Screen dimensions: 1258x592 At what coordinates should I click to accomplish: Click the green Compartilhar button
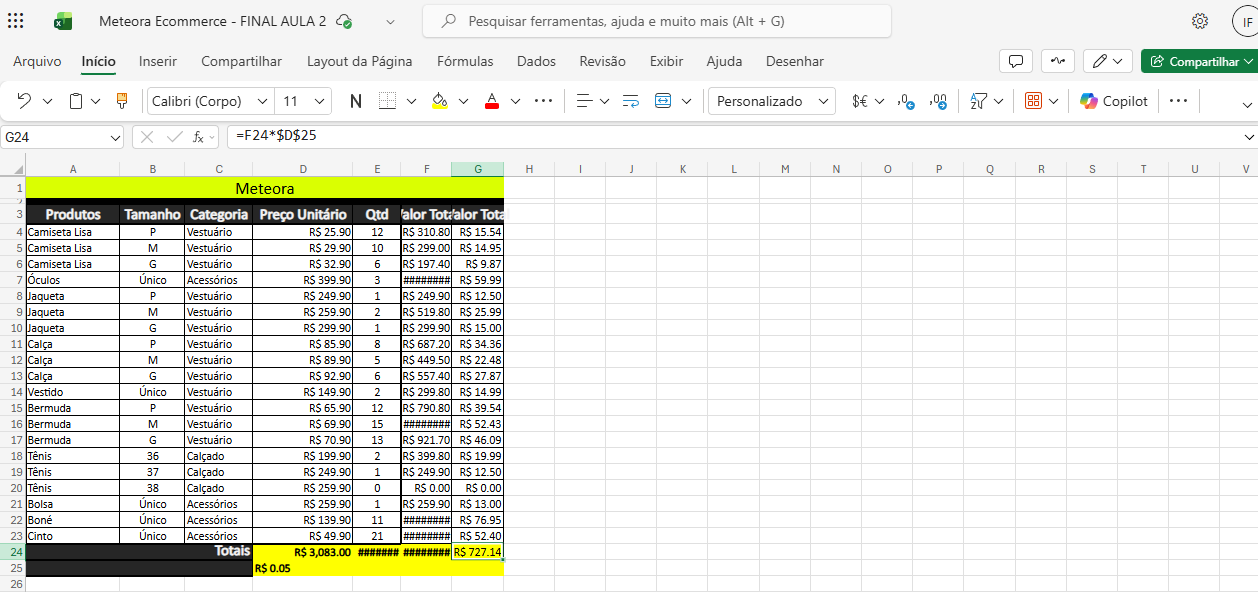pos(1199,61)
